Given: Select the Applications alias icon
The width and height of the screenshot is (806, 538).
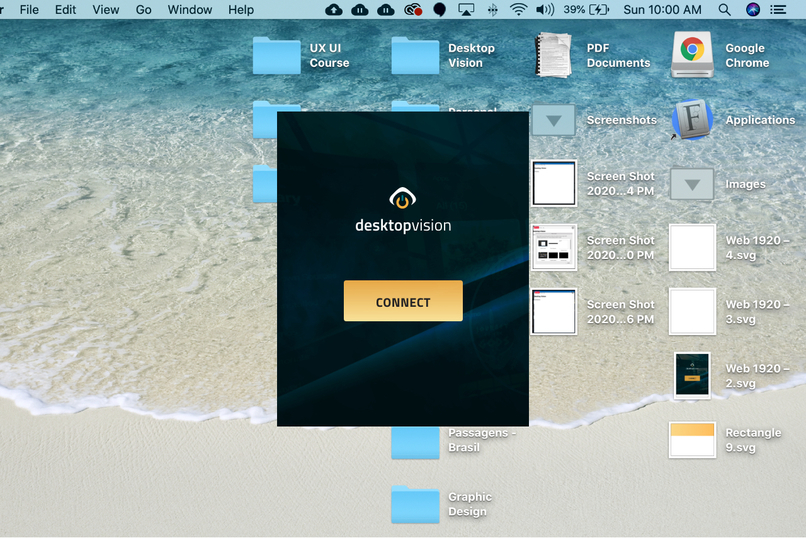Looking at the screenshot, I should point(692,120).
